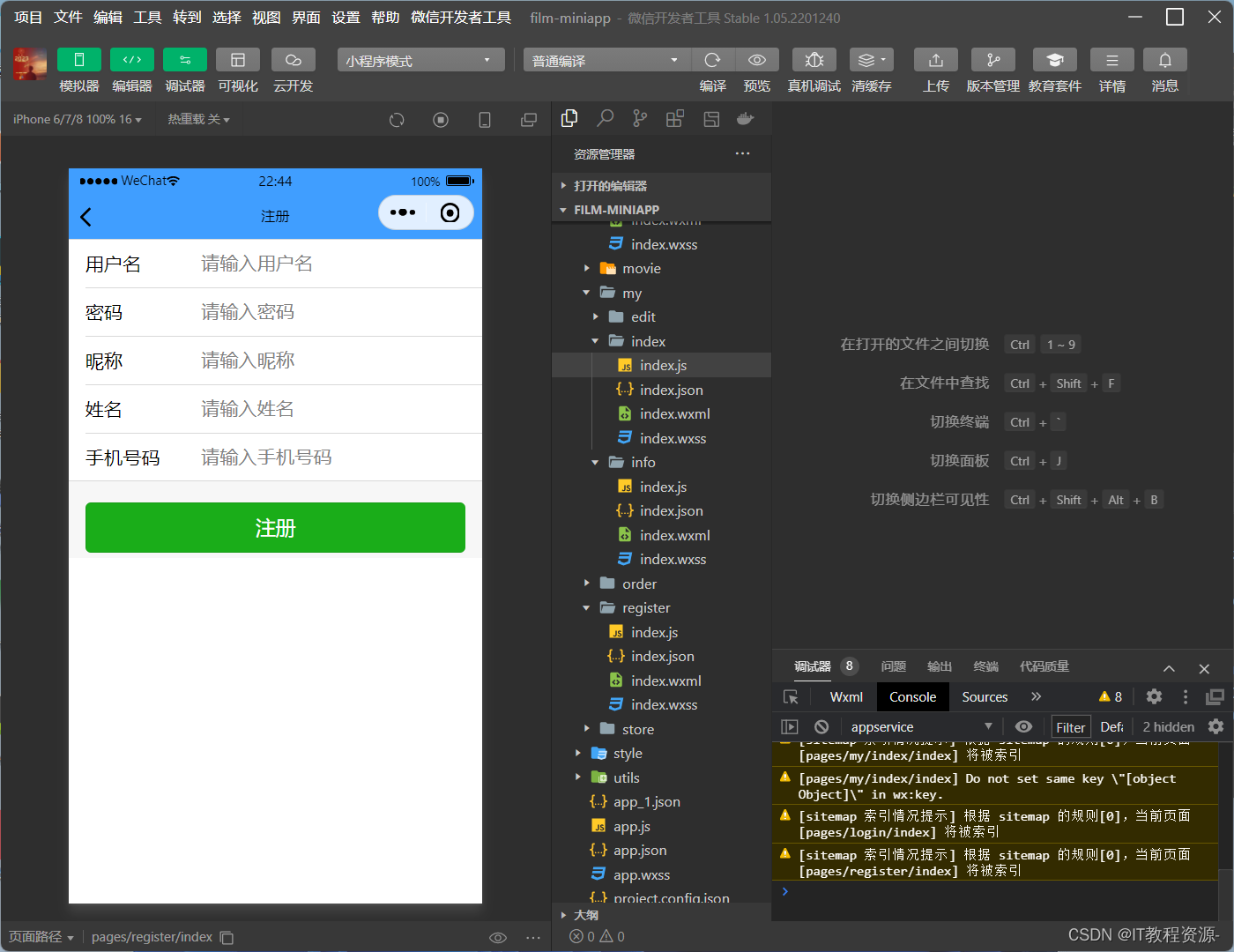Open the Docker whale icon in sidebar

coord(746,118)
